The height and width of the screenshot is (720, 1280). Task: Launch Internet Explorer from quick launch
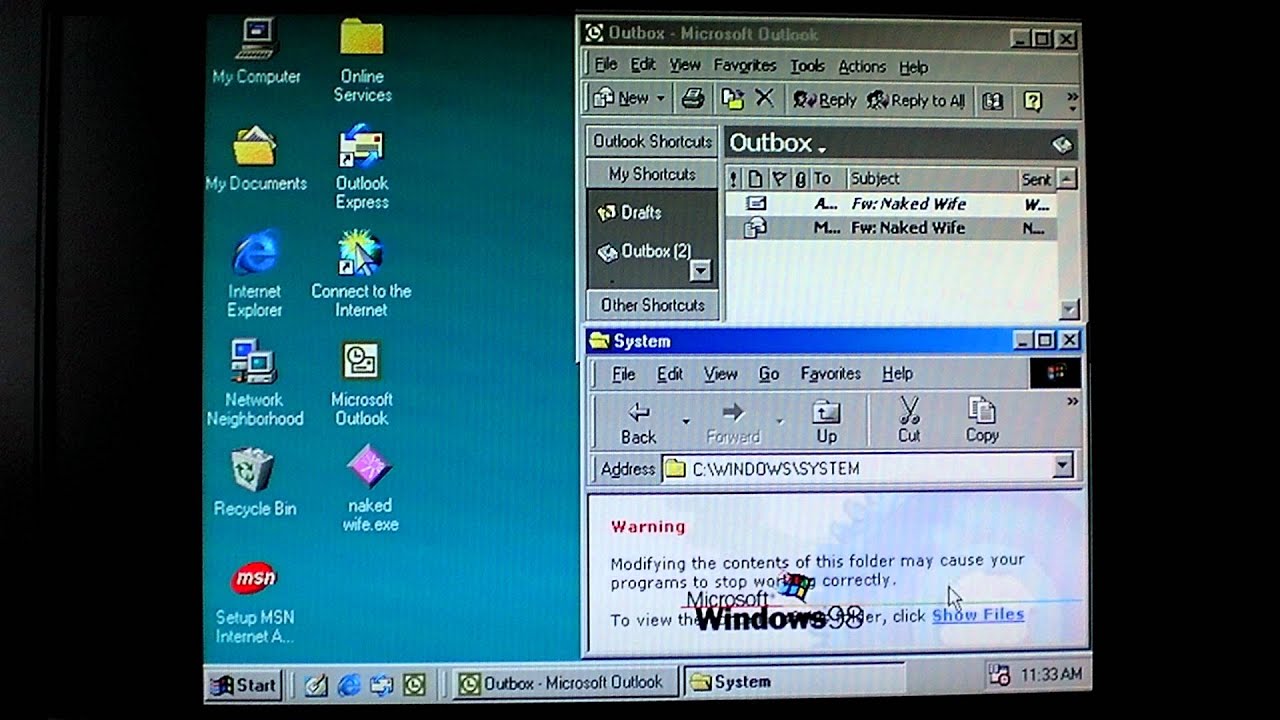point(349,685)
